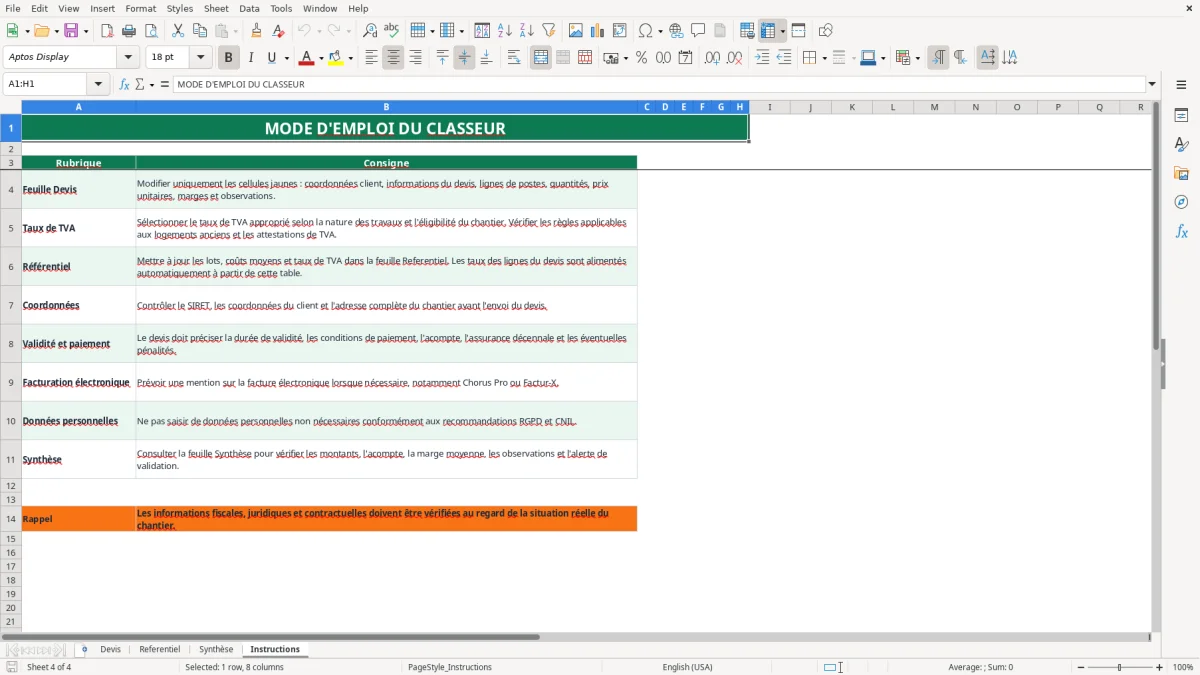This screenshot has width=1200, height=675.
Task: Open the Freeze Rows and Columns dropdown
Action: [x=782, y=31]
